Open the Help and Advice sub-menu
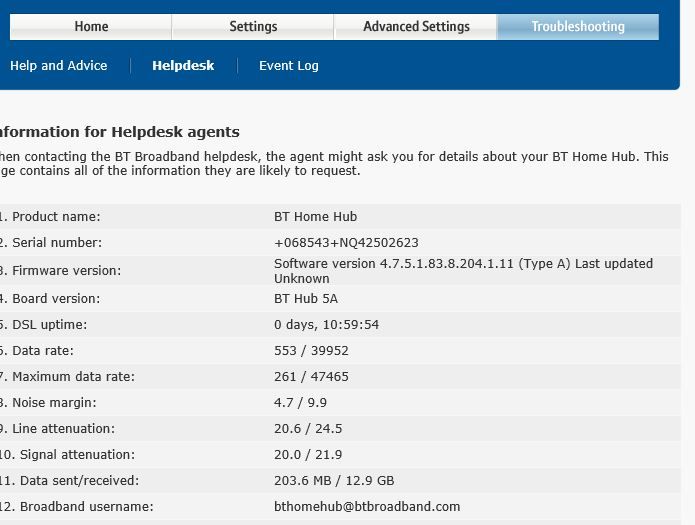 click(59, 66)
